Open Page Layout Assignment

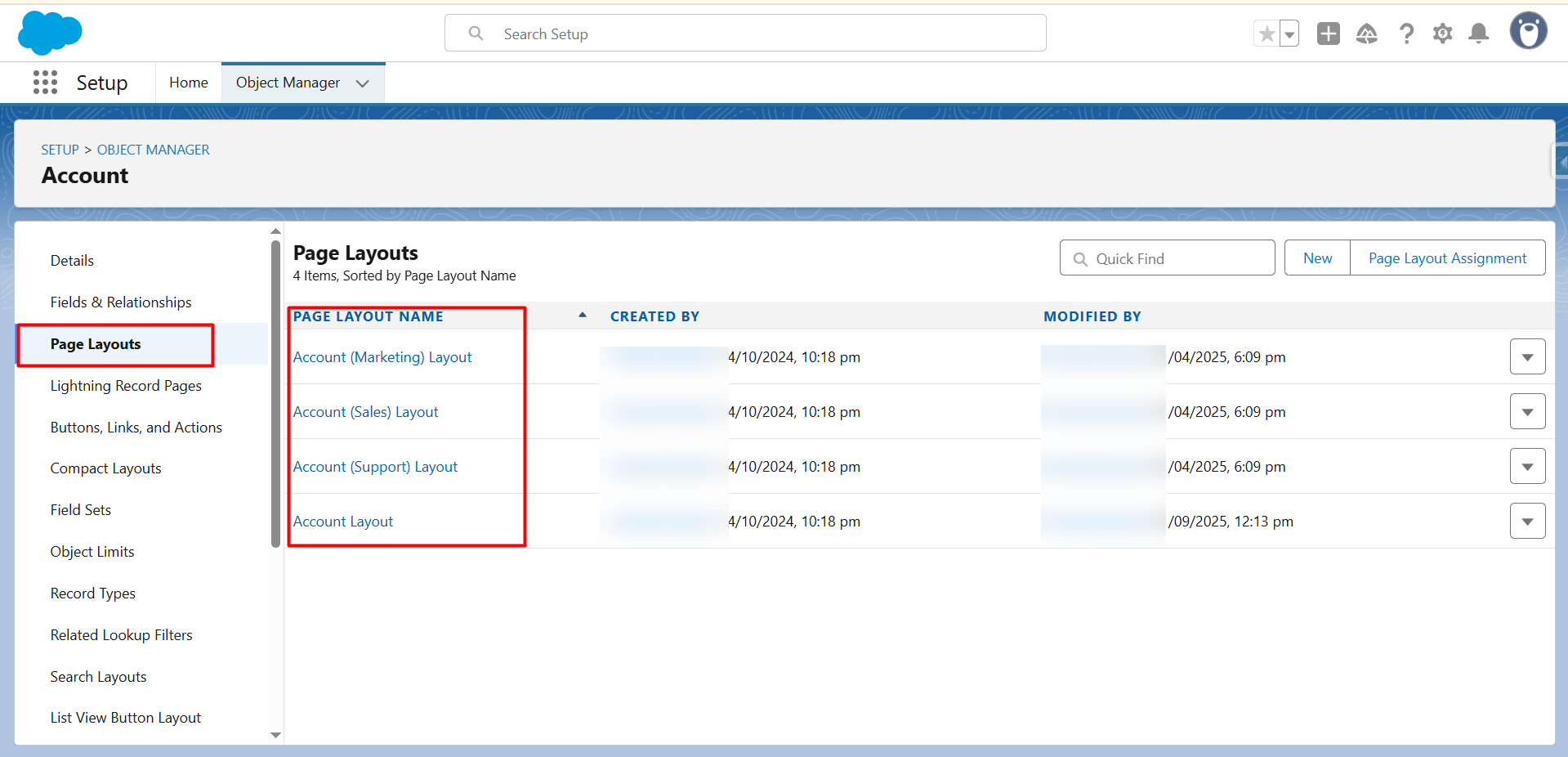point(1447,258)
